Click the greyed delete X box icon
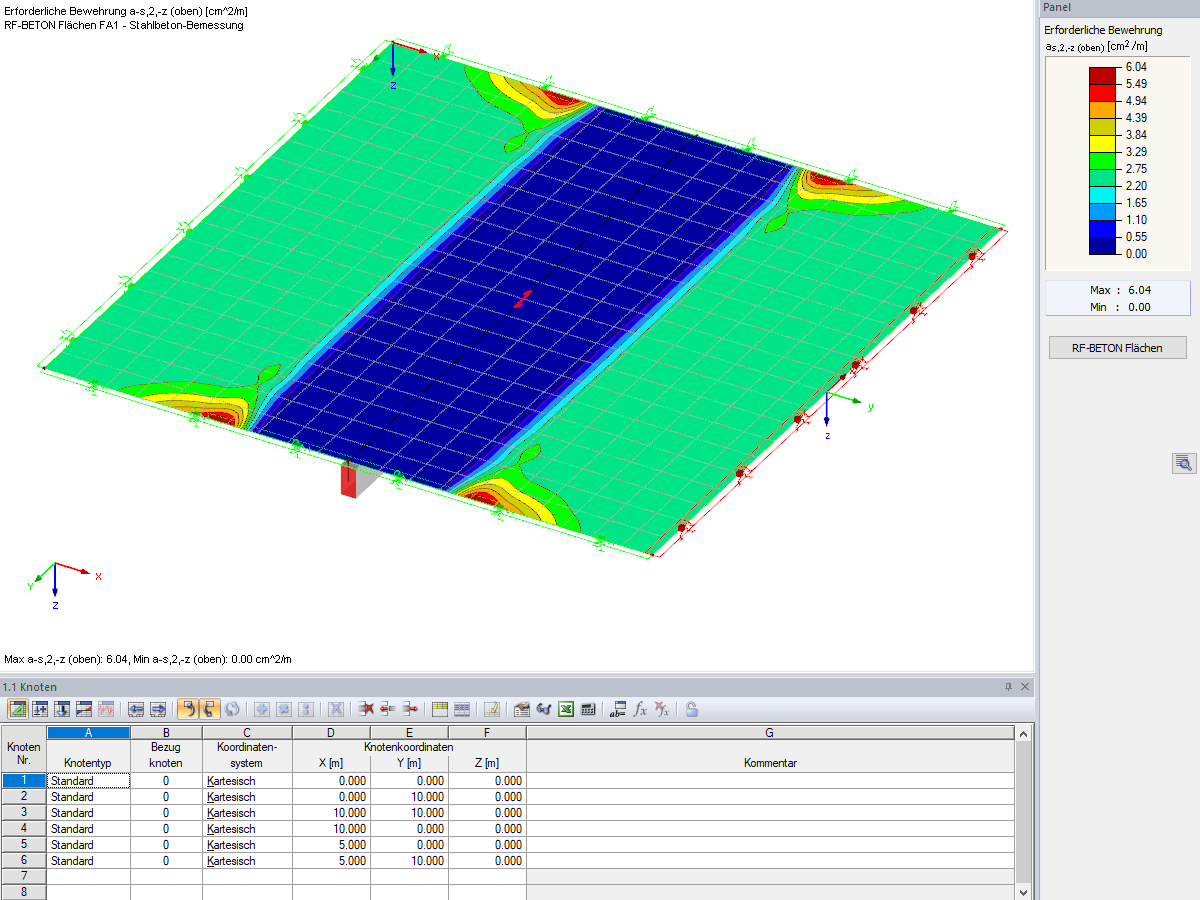Viewport: 1200px width, 900px height. pyautogui.click(x=337, y=709)
